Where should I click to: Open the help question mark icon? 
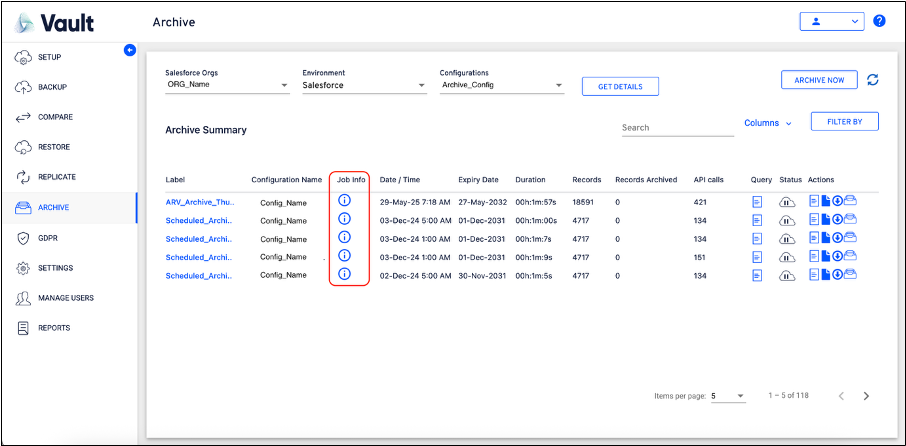pyautogui.click(x=879, y=21)
